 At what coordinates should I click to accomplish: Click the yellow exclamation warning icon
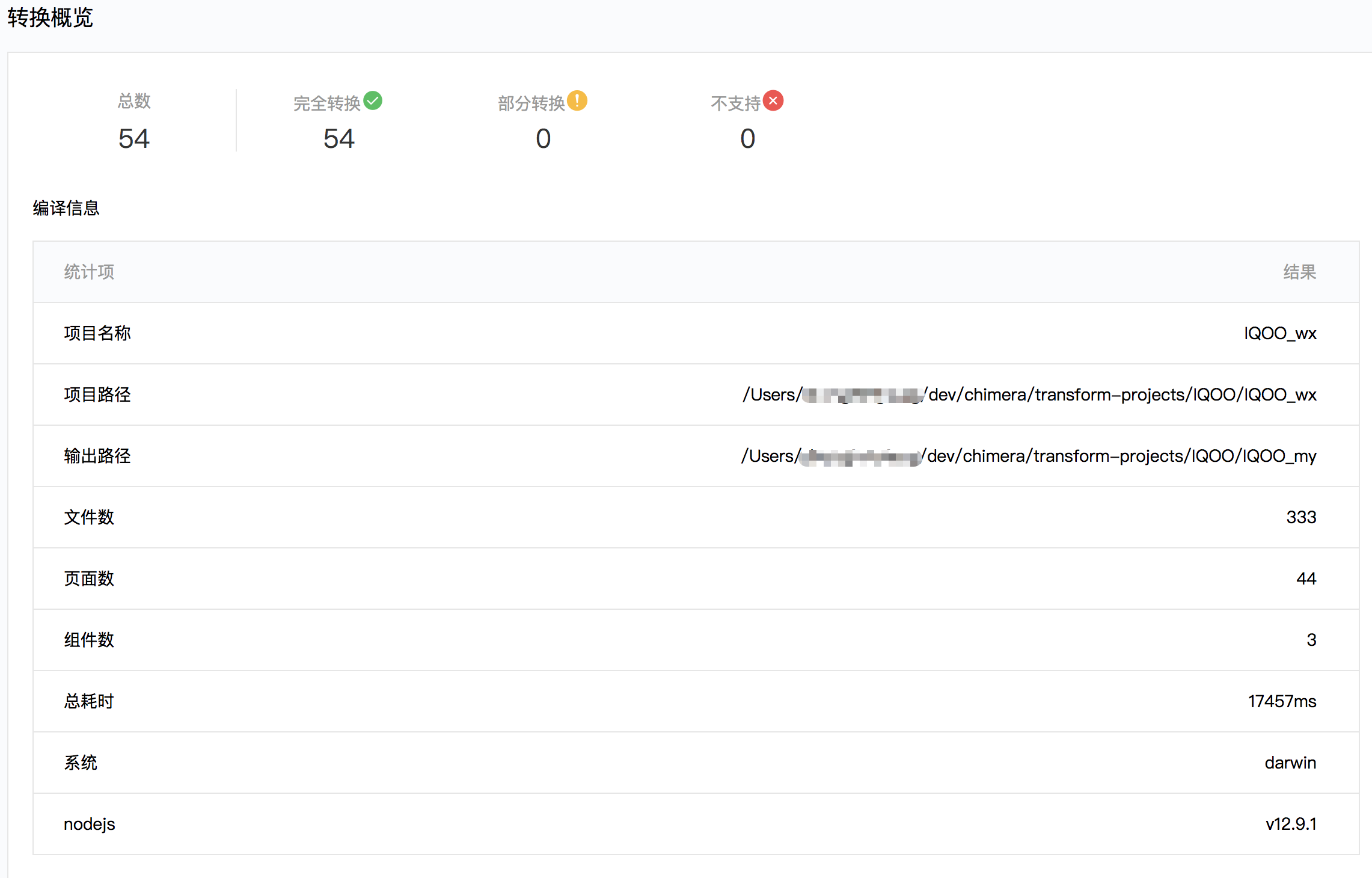577,100
